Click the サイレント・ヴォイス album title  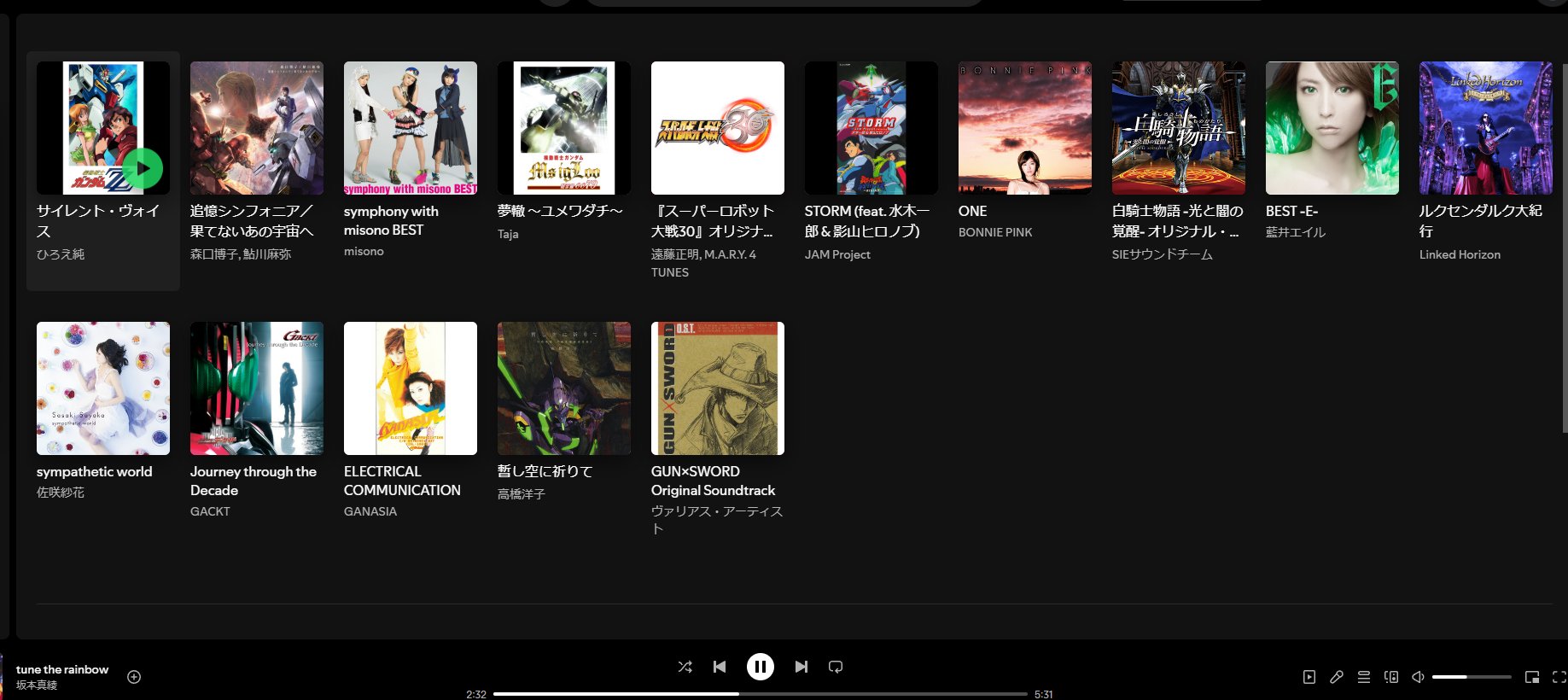click(x=98, y=220)
